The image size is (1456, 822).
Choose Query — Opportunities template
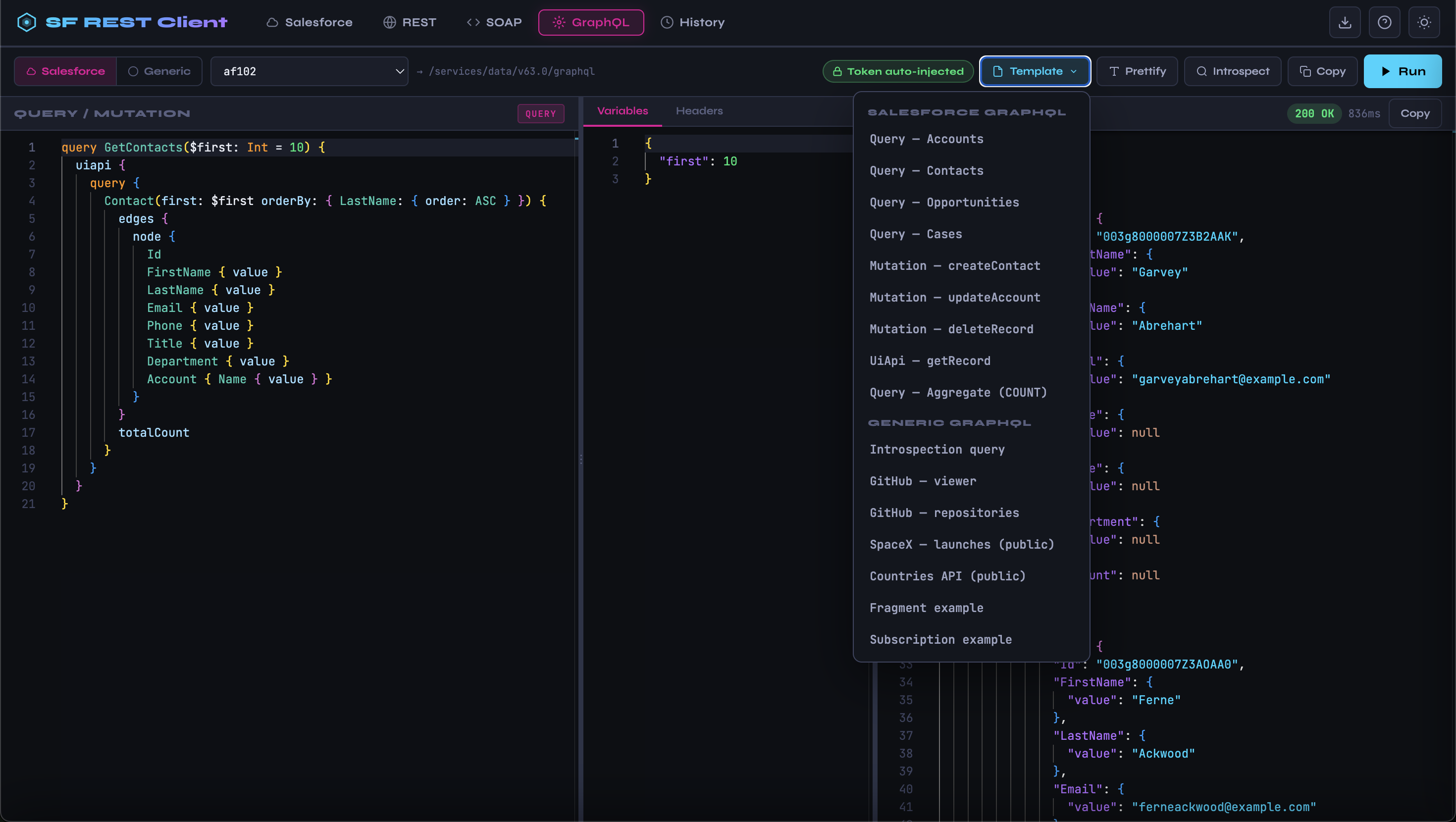(971, 203)
